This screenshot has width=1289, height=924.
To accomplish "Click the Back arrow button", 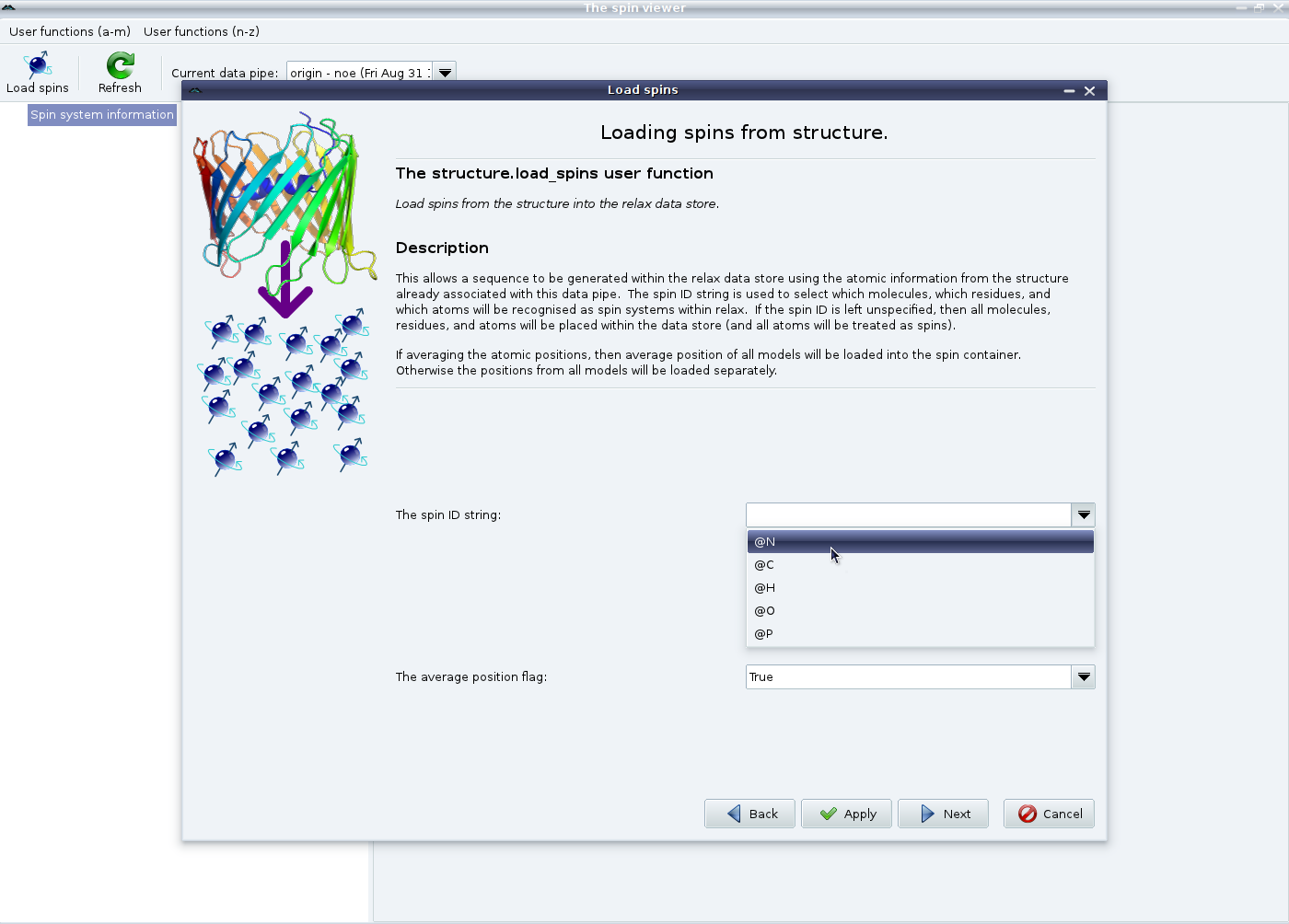I will (x=749, y=814).
